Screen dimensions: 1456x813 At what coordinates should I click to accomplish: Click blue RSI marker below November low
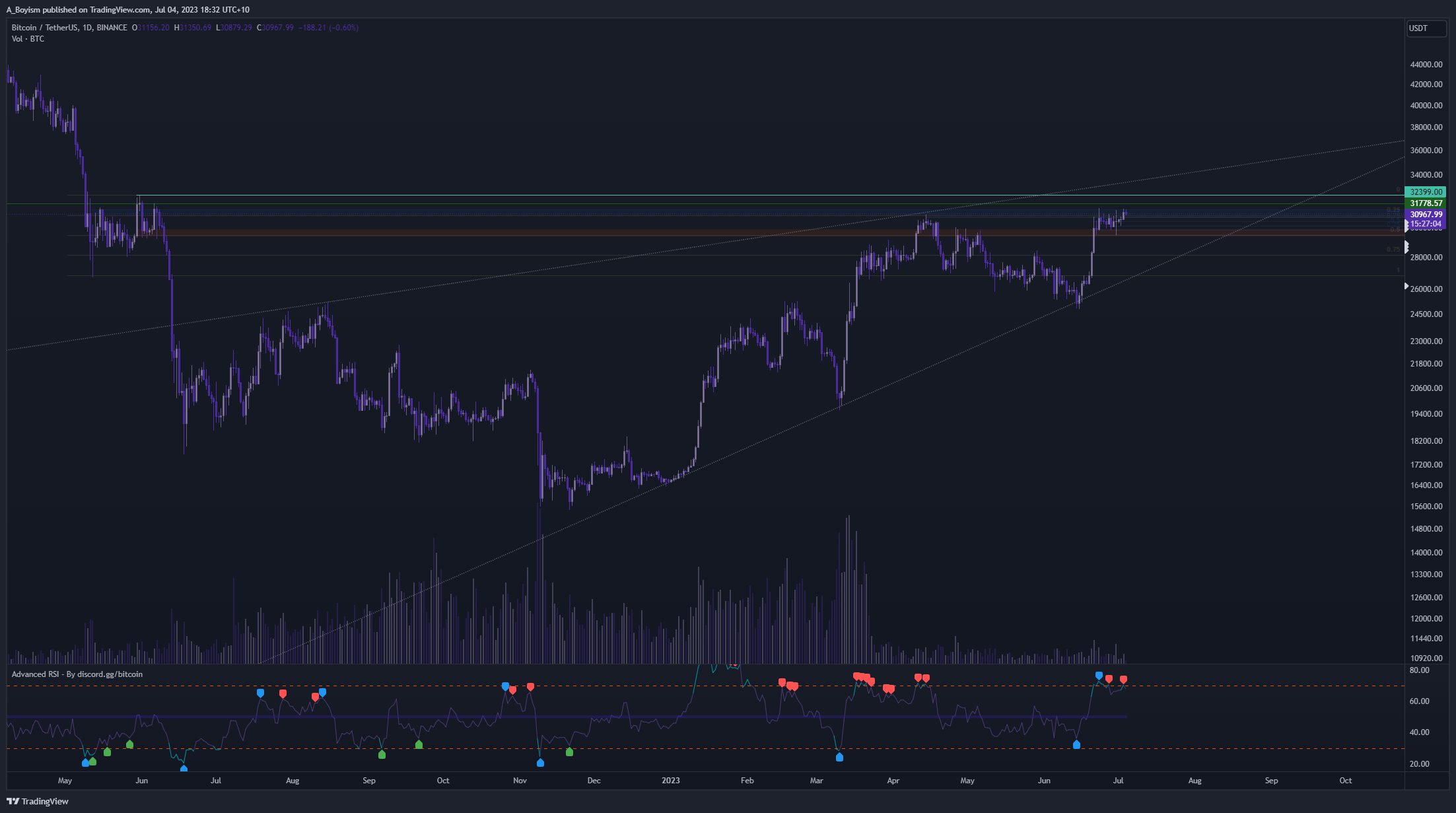click(540, 763)
